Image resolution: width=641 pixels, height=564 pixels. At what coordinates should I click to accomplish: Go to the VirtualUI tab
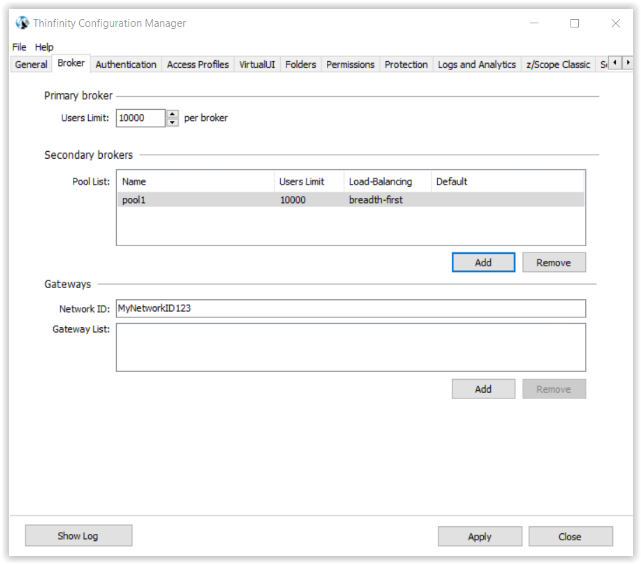point(257,65)
